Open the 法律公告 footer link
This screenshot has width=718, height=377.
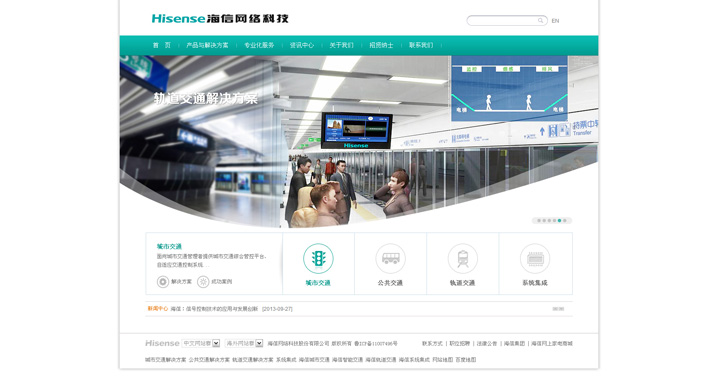pos(487,344)
